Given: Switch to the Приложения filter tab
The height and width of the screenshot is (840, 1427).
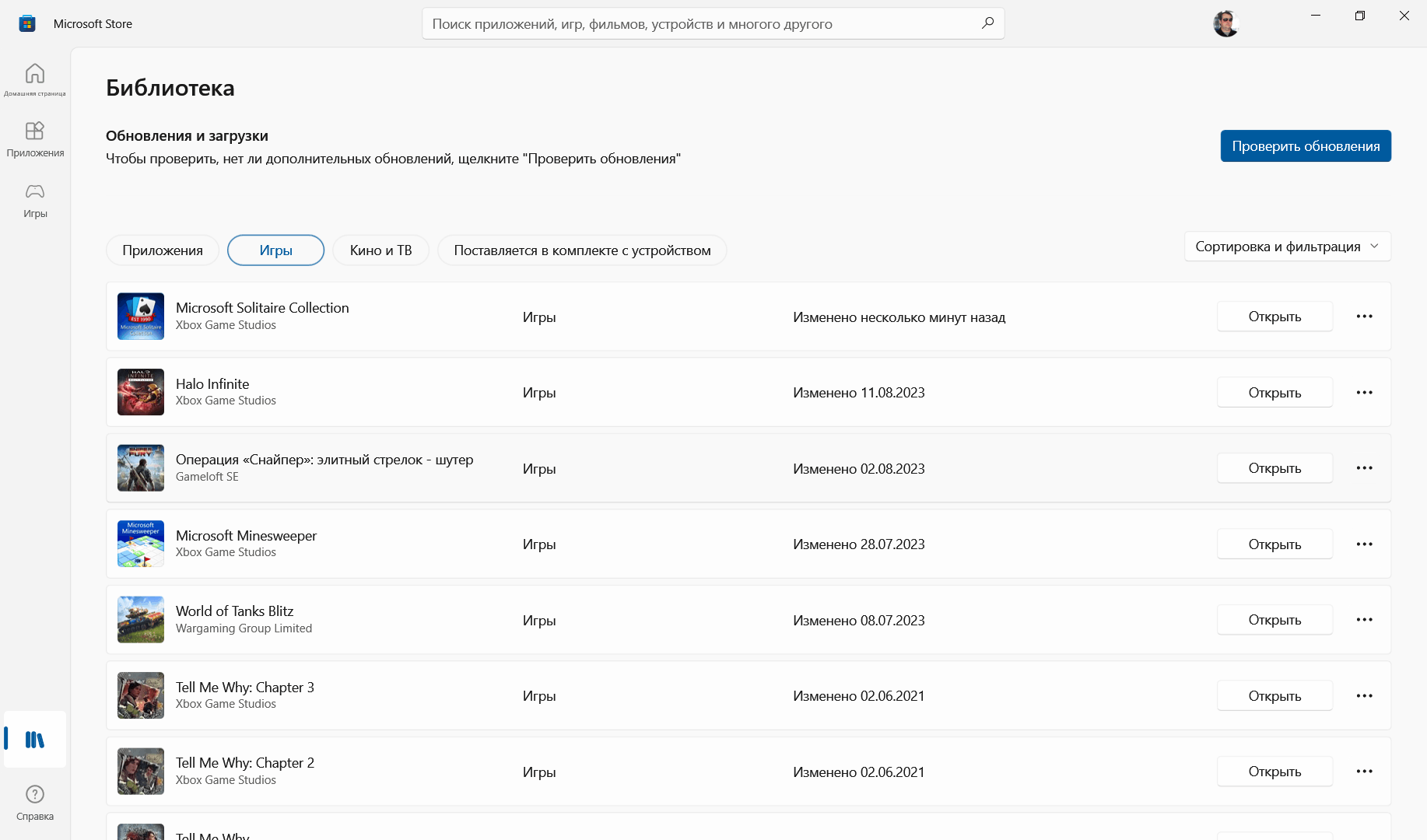Looking at the screenshot, I should tap(163, 250).
